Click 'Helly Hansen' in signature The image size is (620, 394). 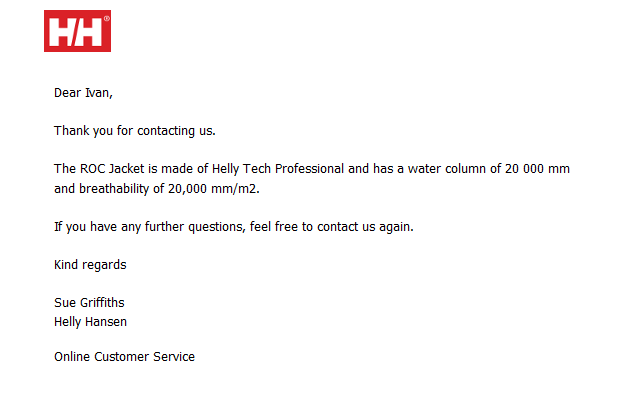(x=91, y=322)
